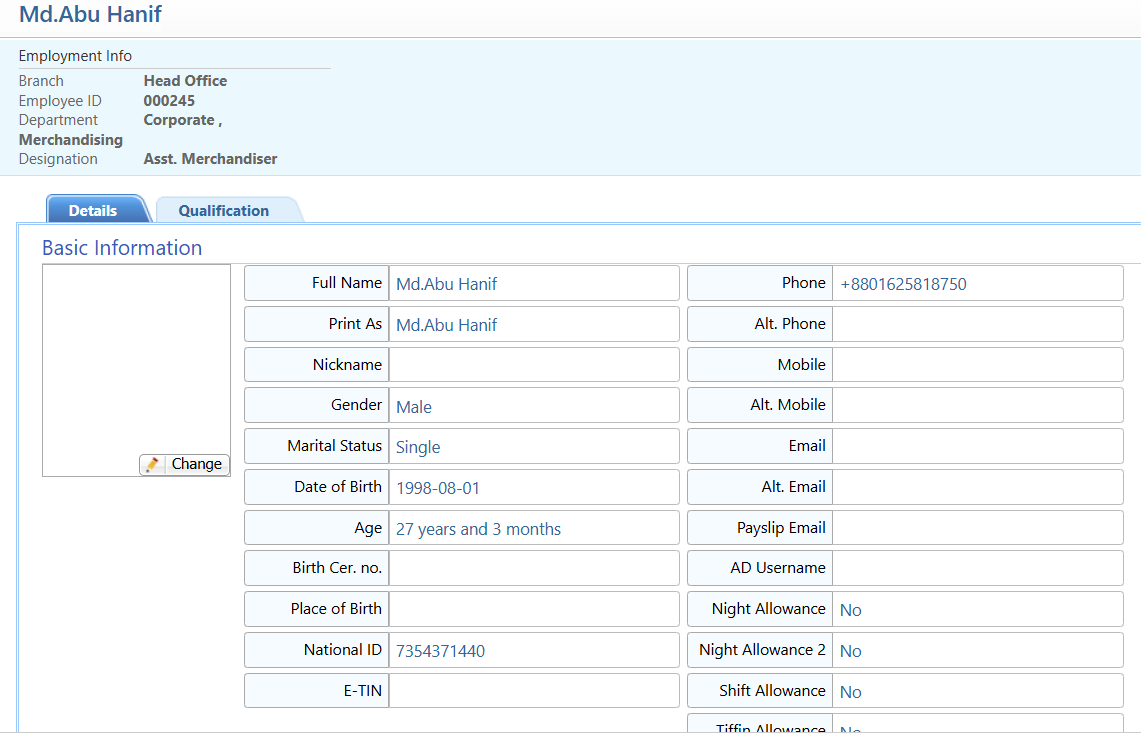This screenshot has width=1141, height=733.
Task: Open the Marital Status field showing Single
Action: [533, 447]
